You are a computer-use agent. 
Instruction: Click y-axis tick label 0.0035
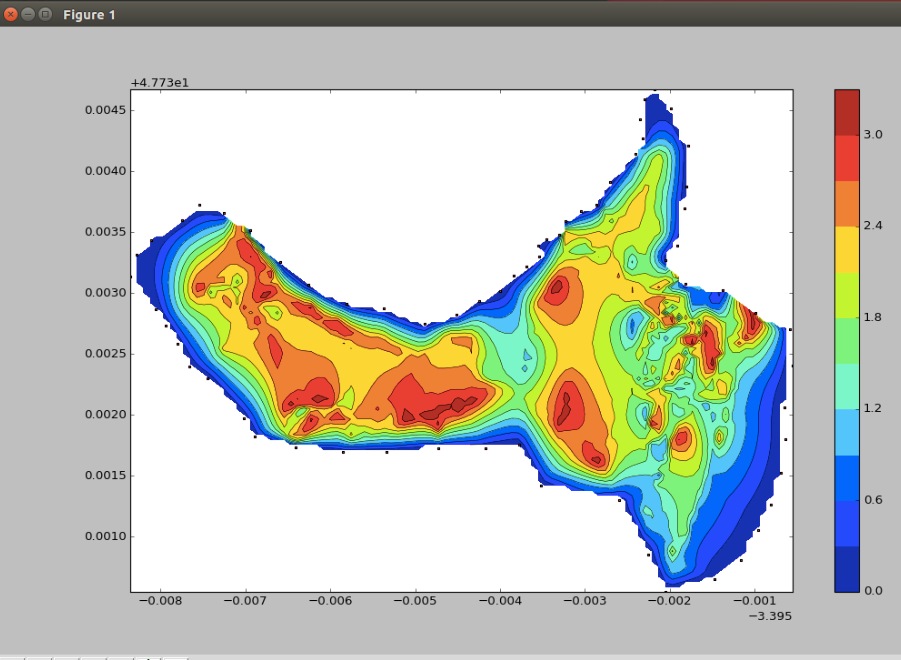click(105, 231)
